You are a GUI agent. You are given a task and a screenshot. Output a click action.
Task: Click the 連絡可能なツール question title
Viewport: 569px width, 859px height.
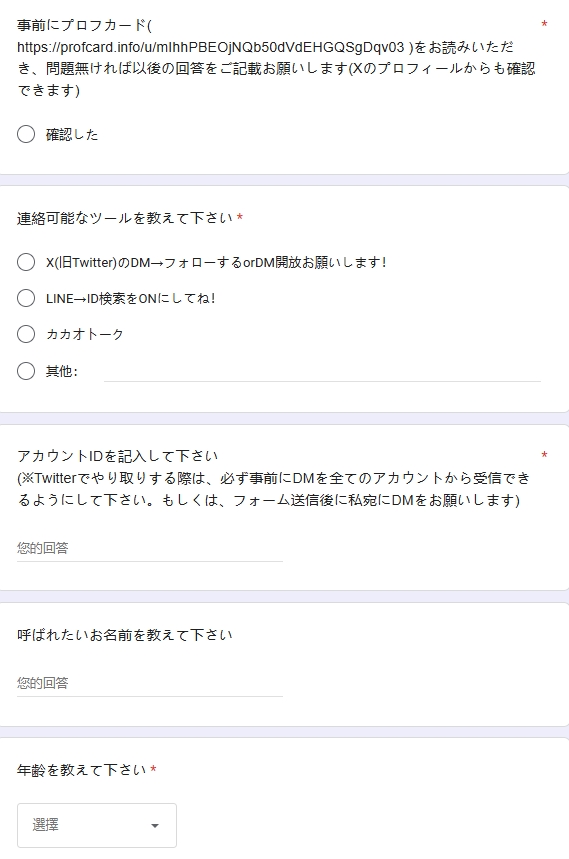[125, 218]
